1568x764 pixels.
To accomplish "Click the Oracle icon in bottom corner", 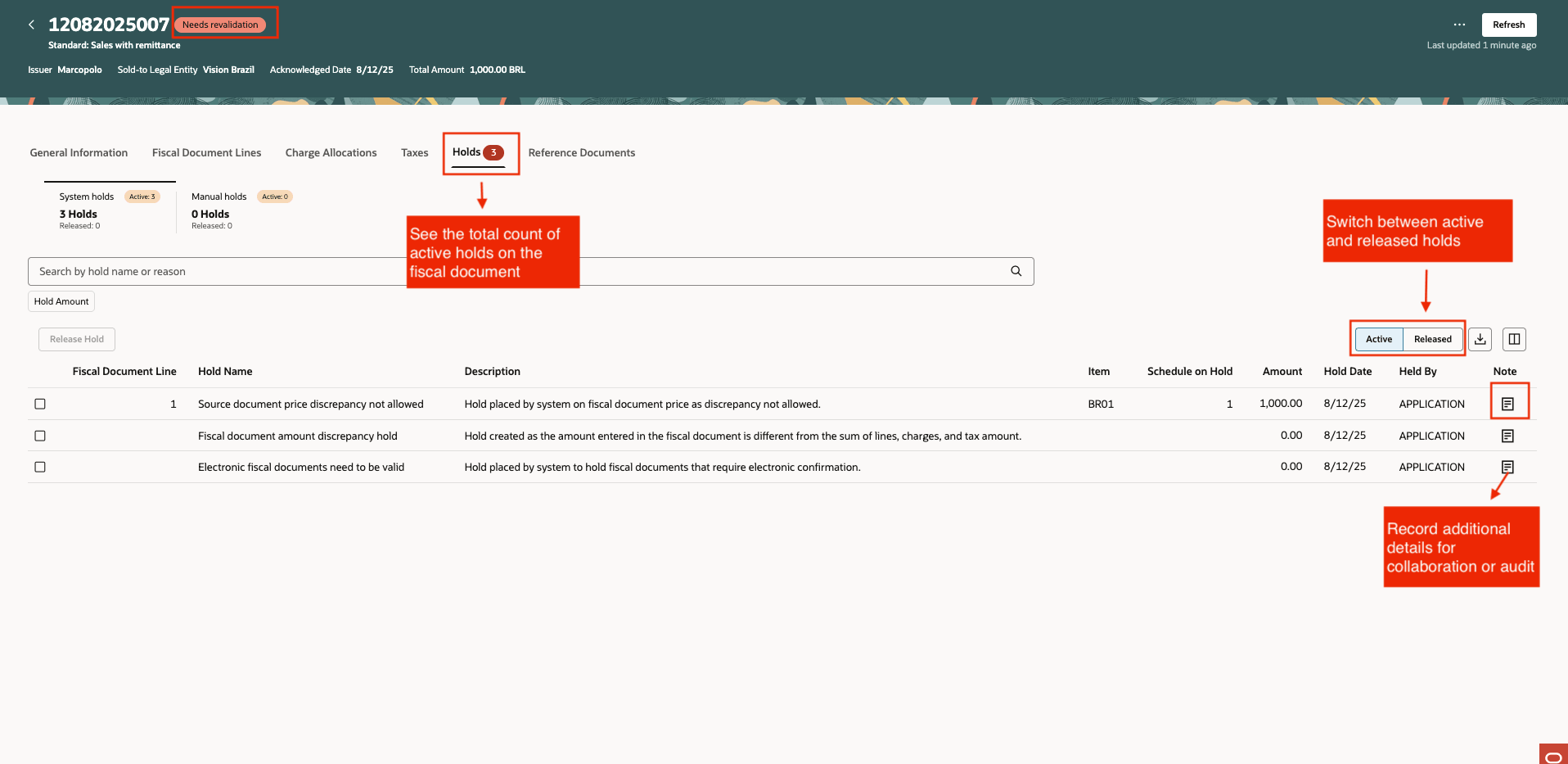I will click(x=1553, y=755).
